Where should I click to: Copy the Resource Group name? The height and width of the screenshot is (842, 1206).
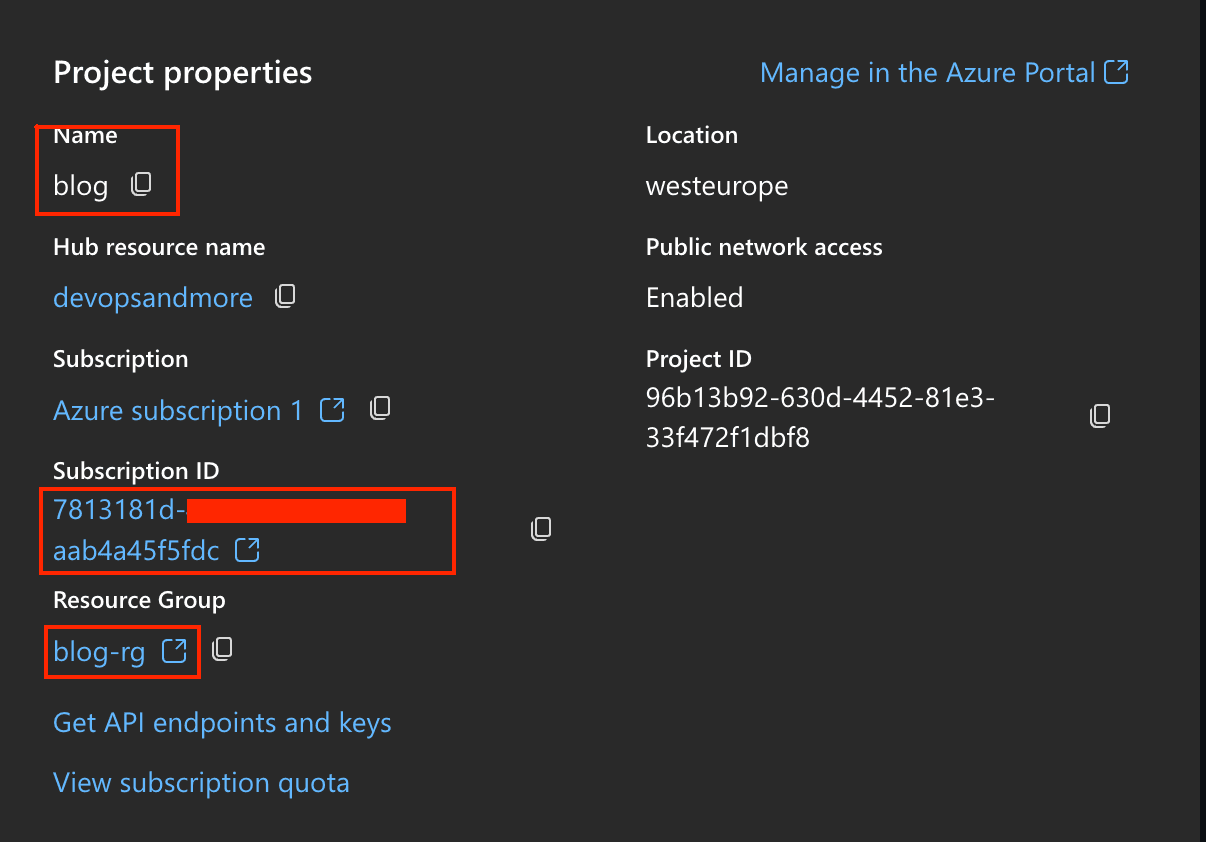coord(222,648)
